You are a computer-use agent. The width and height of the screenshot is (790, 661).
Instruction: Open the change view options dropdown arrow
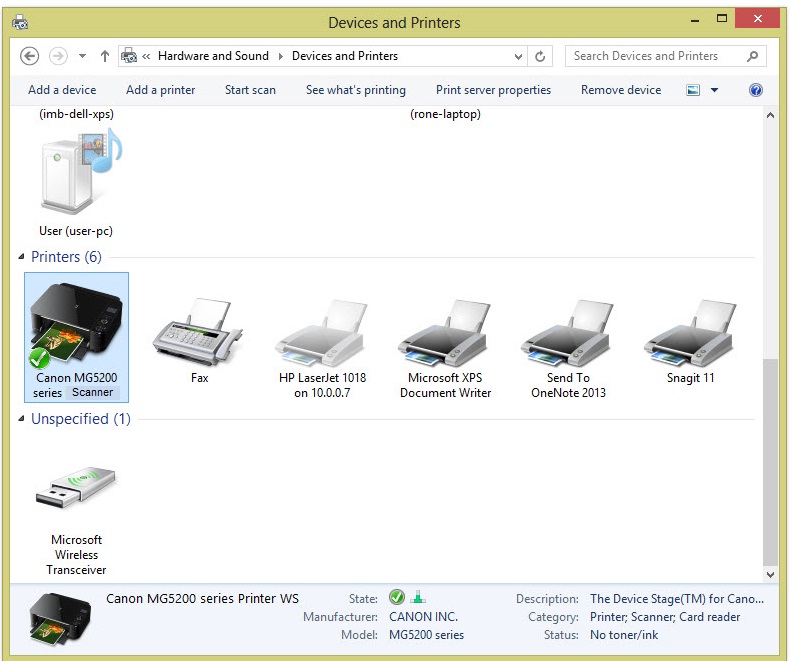[714, 90]
